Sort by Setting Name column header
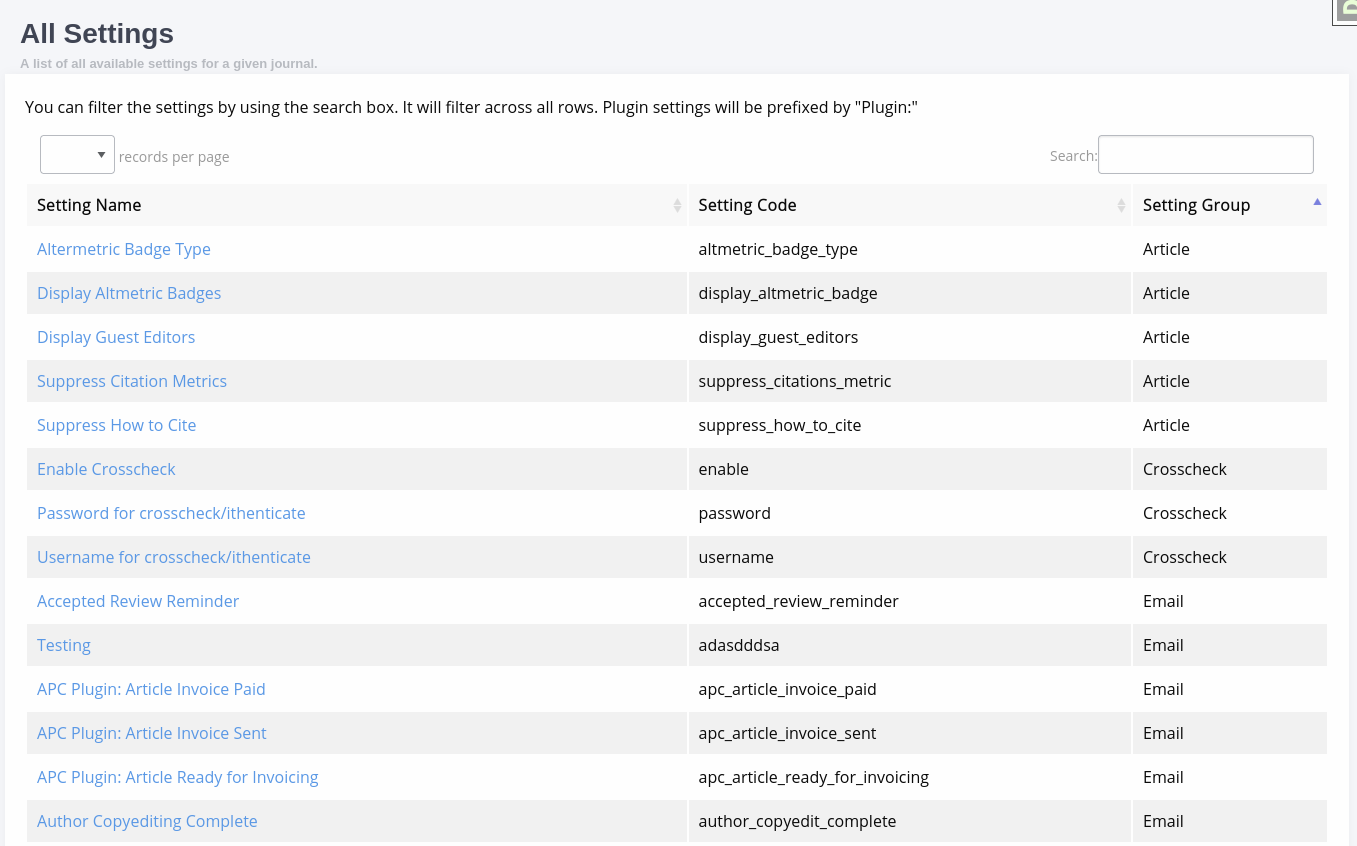Screen dimensions: 1357x846 (x=357, y=205)
